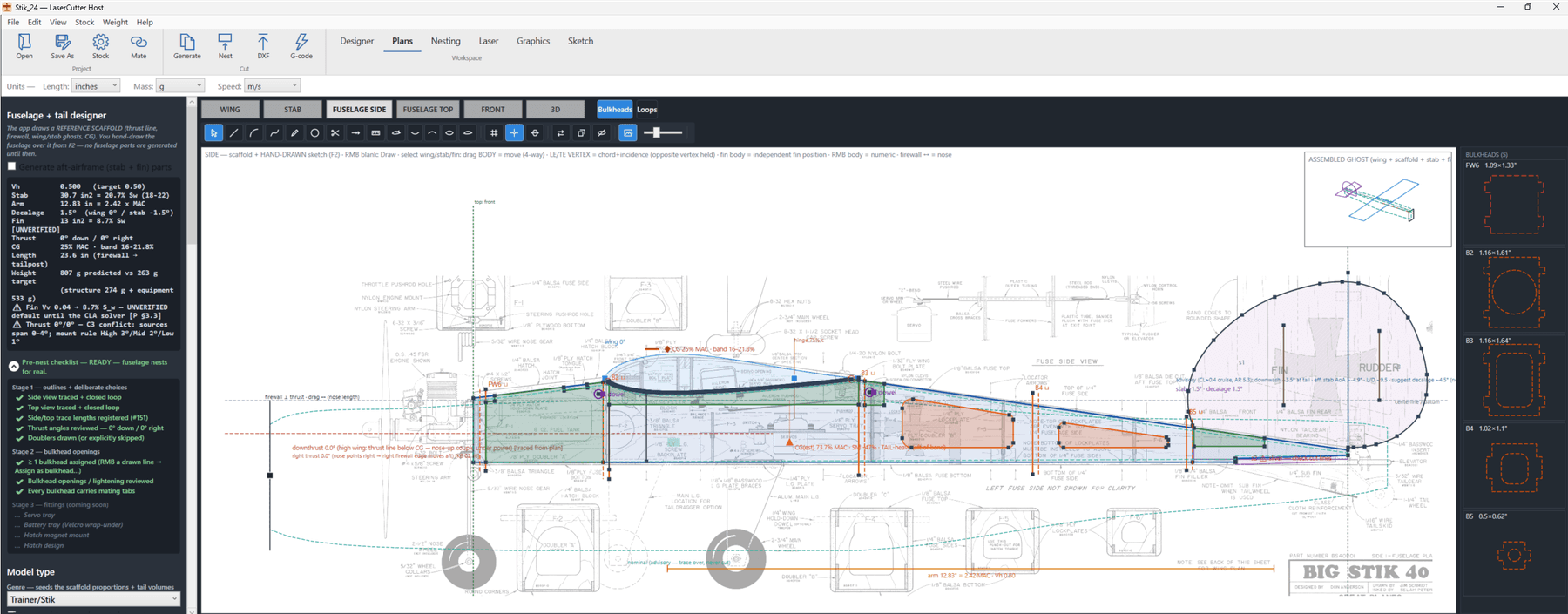Click the left panel vertical scrollbar

(x=192, y=355)
